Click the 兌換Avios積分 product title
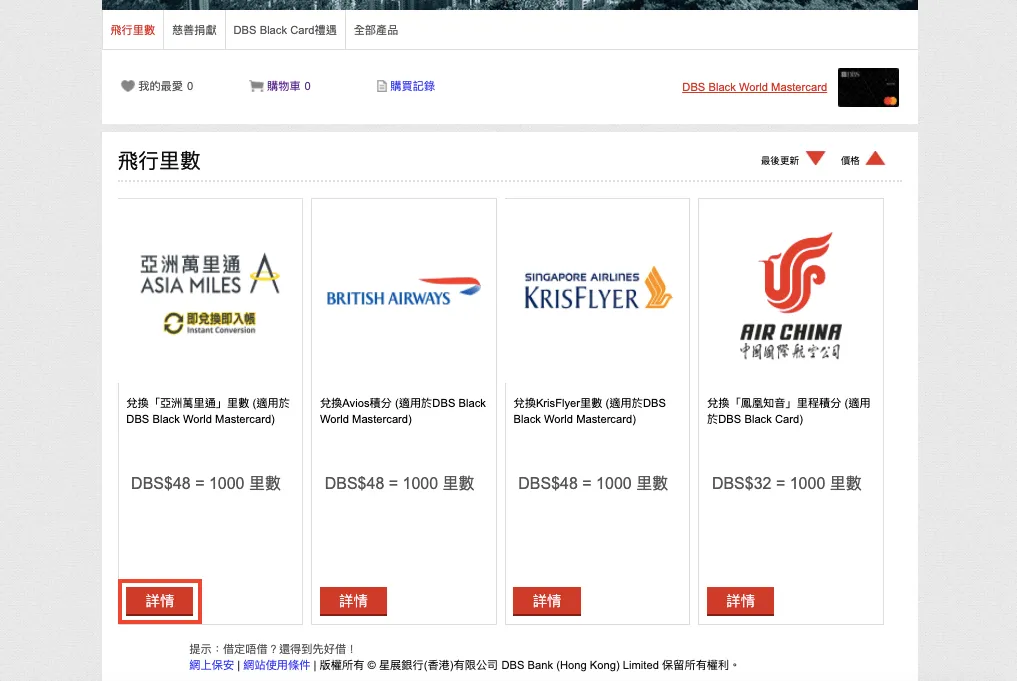1017x681 pixels. 403,411
